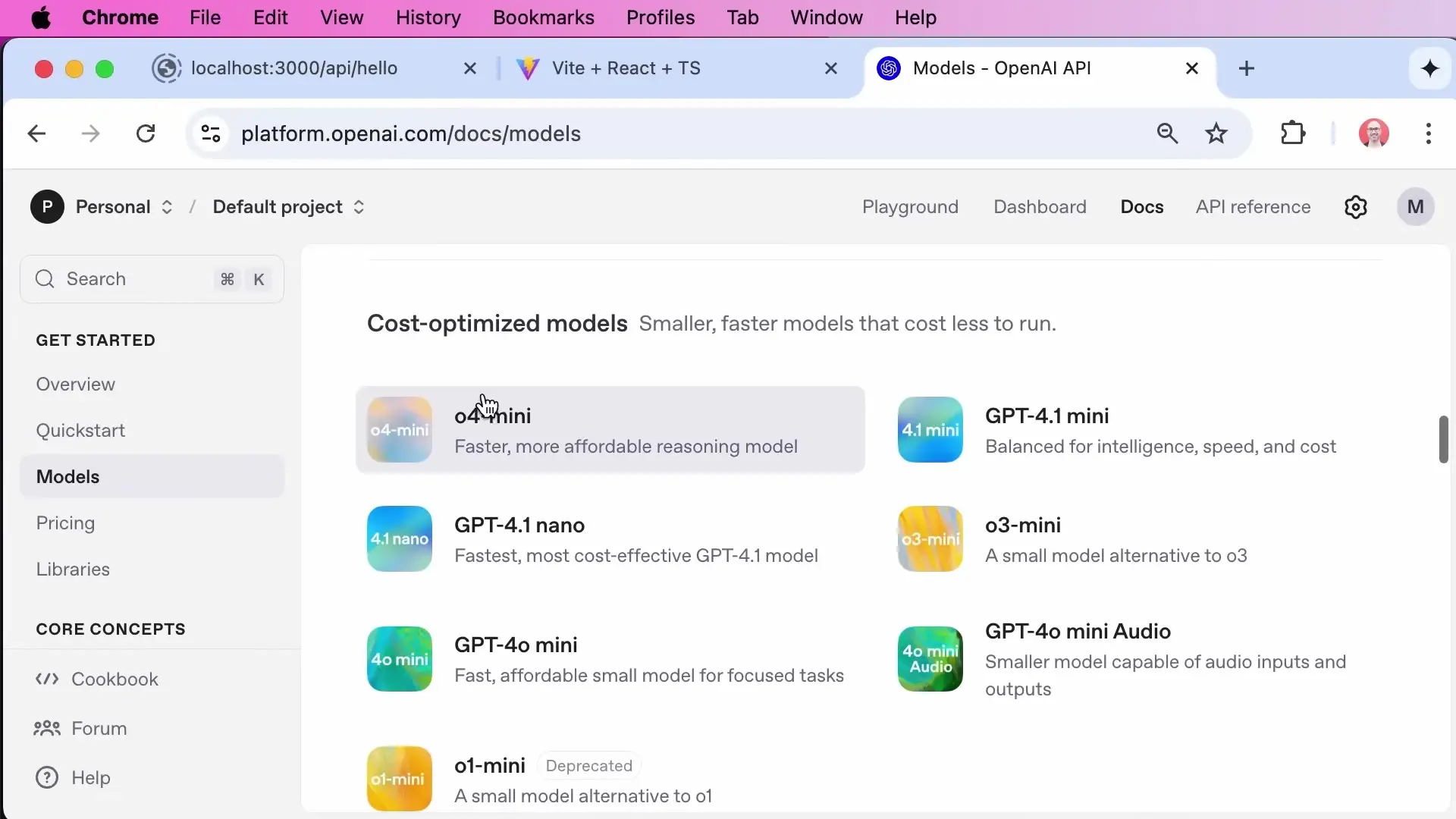Click the docs Search field
The image size is (1456, 819).
pyautogui.click(x=152, y=279)
